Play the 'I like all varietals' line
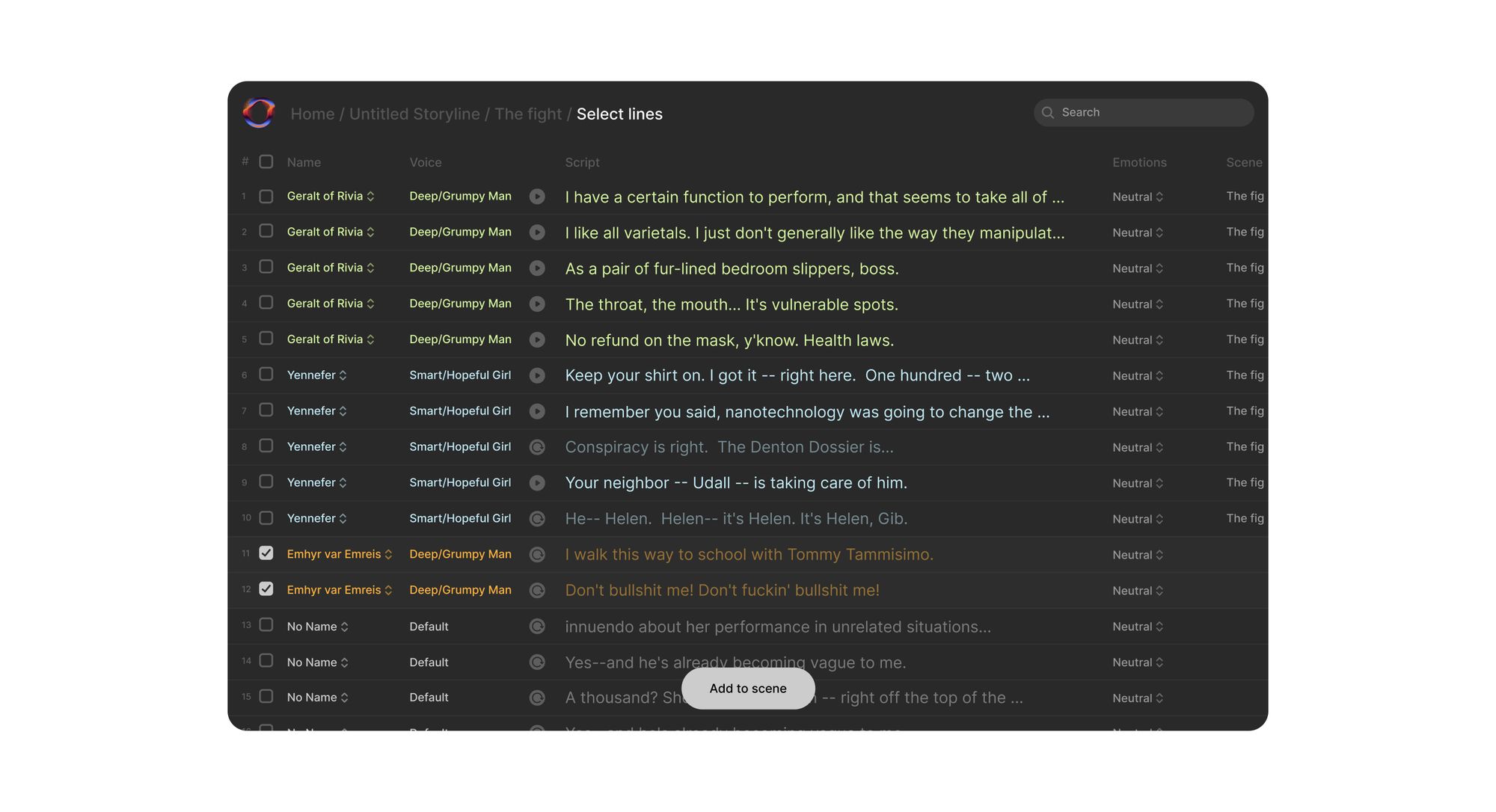1496x812 pixels. click(537, 233)
